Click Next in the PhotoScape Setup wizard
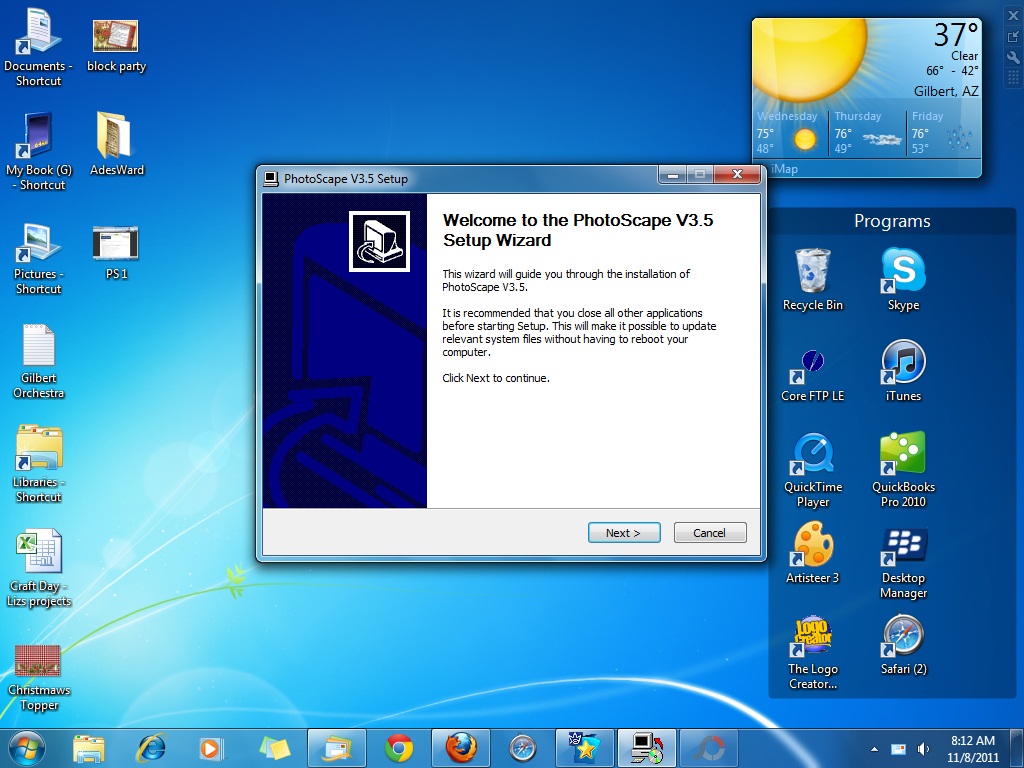This screenshot has height=768, width=1024. click(x=624, y=532)
